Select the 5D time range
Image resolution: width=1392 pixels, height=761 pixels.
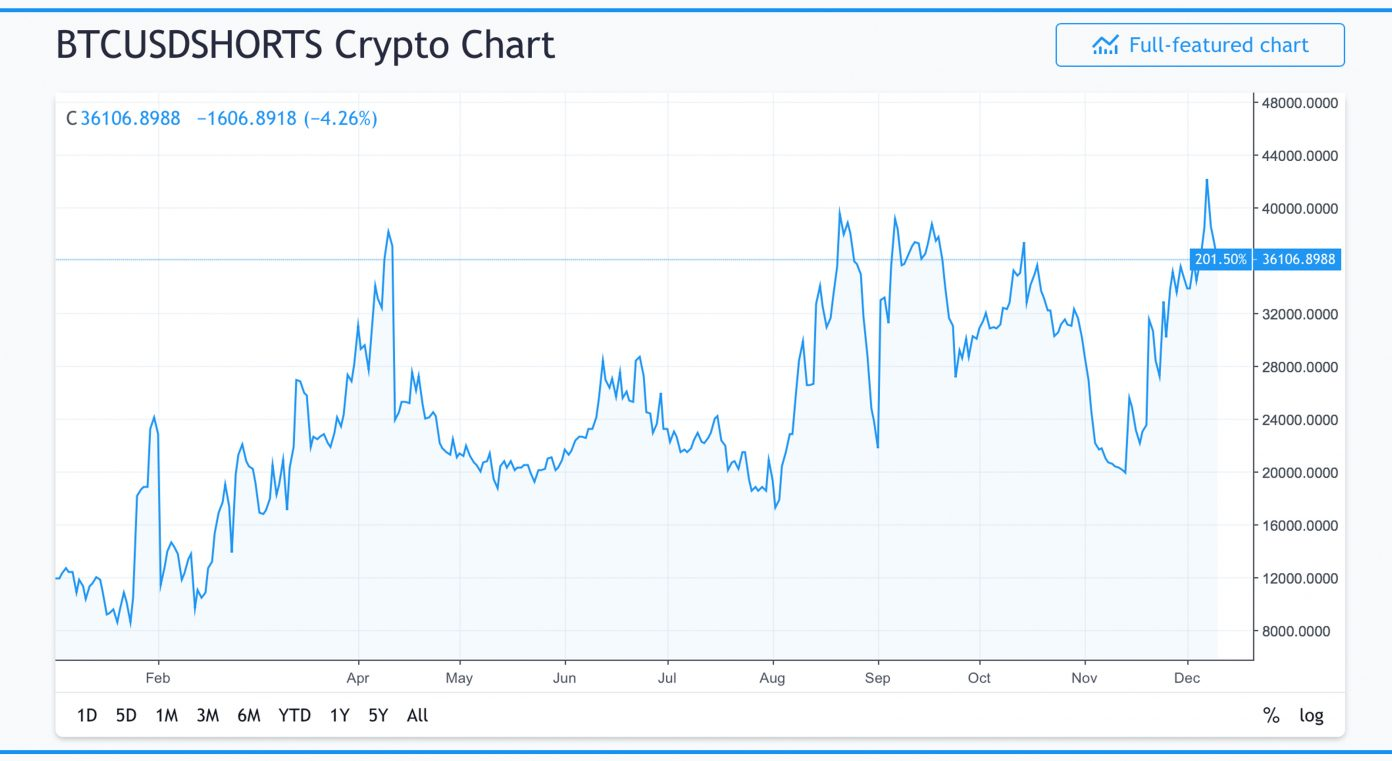[126, 715]
